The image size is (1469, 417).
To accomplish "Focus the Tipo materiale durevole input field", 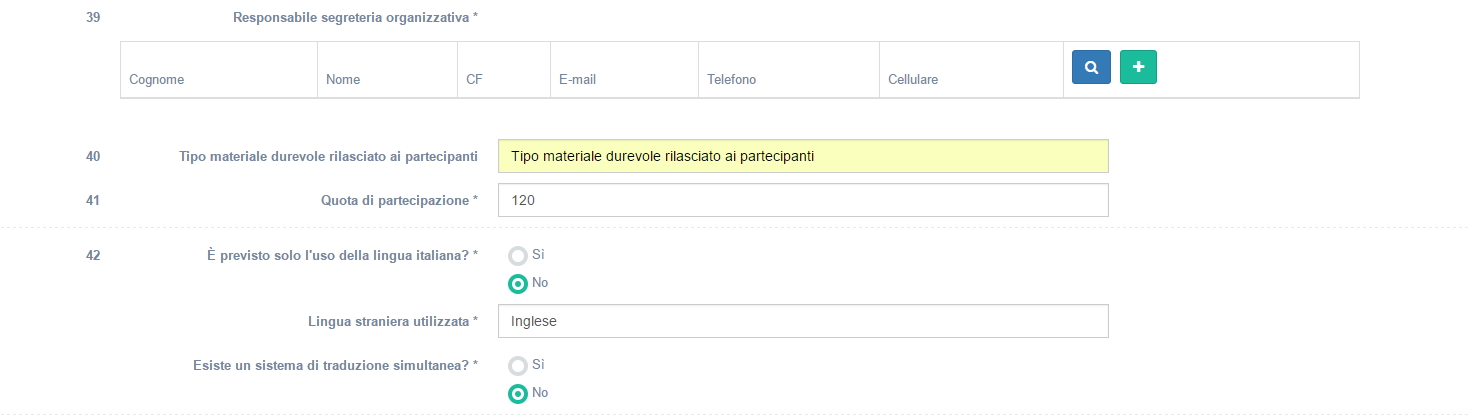I will click(x=802, y=156).
